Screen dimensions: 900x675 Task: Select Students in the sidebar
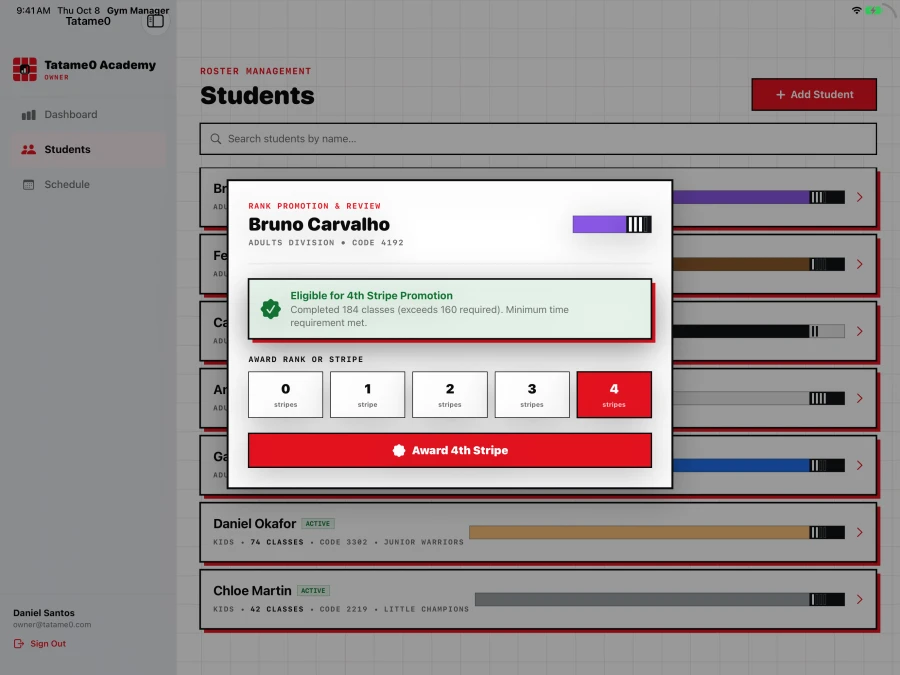89,149
